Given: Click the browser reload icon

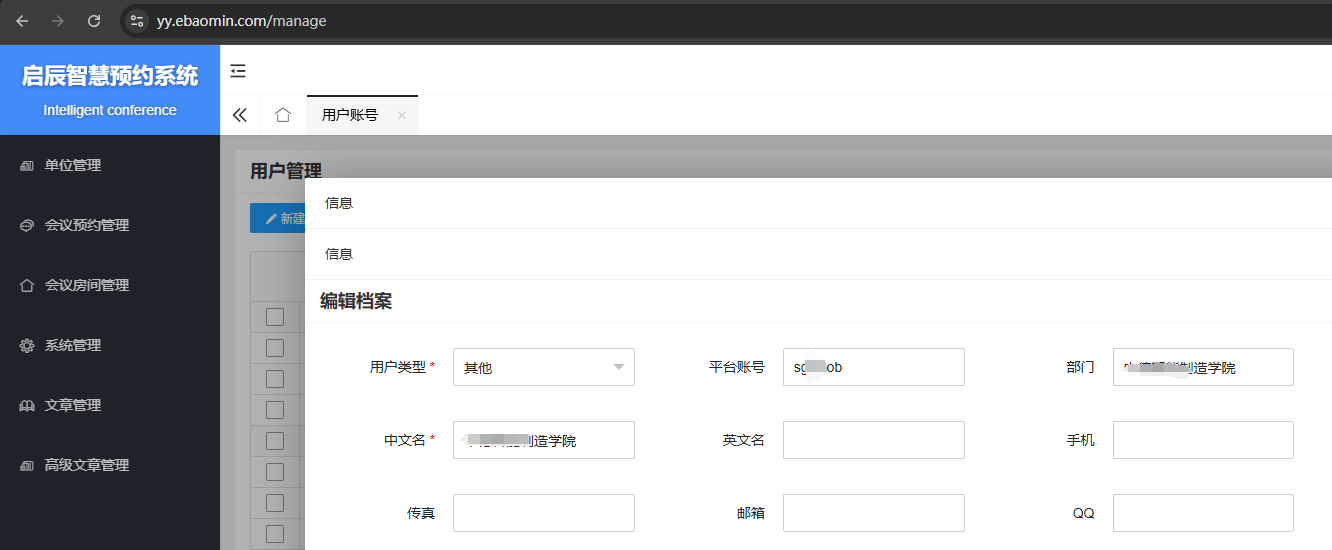Looking at the screenshot, I should tap(94, 21).
